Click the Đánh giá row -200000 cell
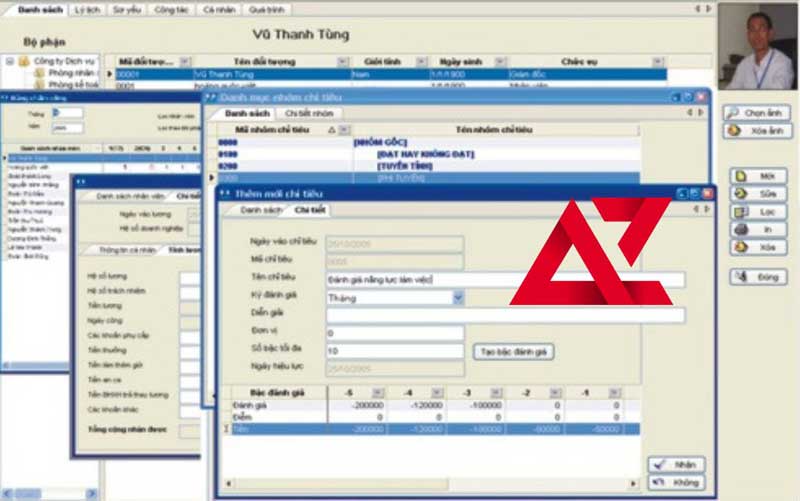Image resolution: width=800 pixels, height=501 pixels. 357,405
